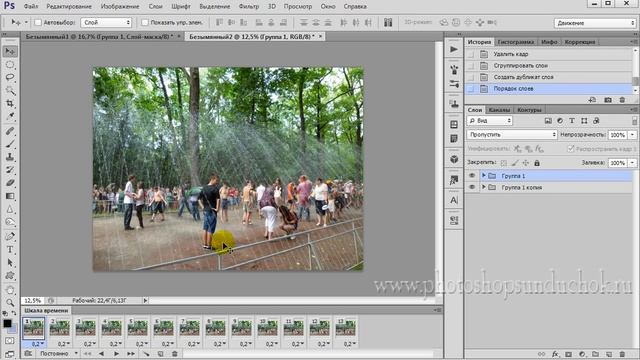Select the Healing Brush tool
This screenshot has height=360, width=640.
[10, 131]
